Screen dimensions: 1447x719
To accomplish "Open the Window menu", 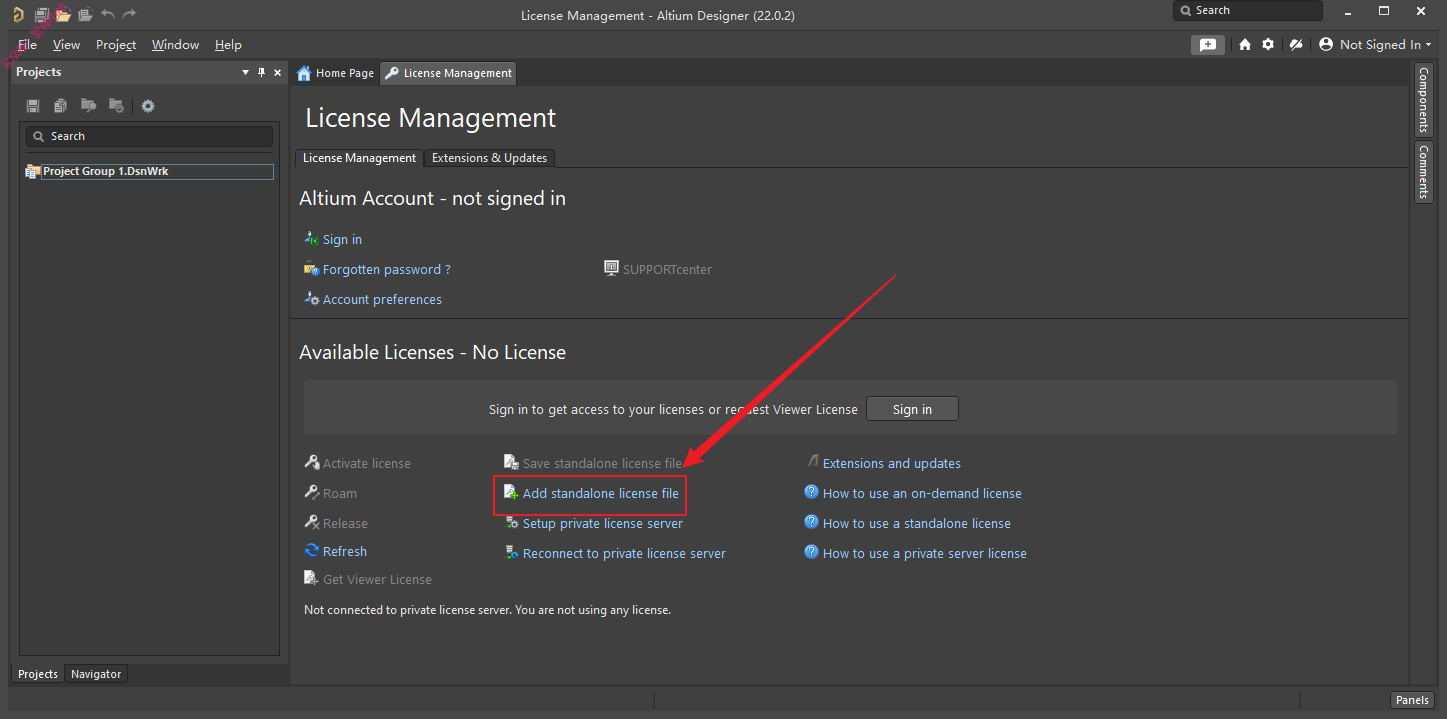I will click(x=176, y=45).
